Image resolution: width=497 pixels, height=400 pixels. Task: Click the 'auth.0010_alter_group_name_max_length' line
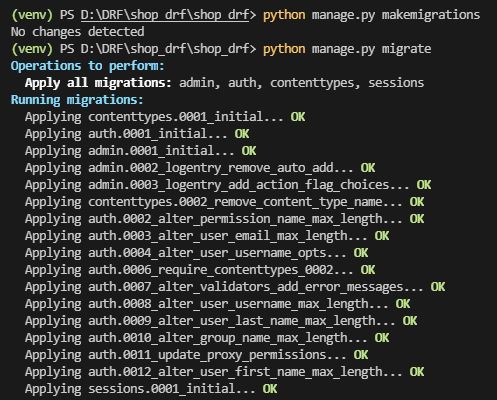[x=207, y=338]
